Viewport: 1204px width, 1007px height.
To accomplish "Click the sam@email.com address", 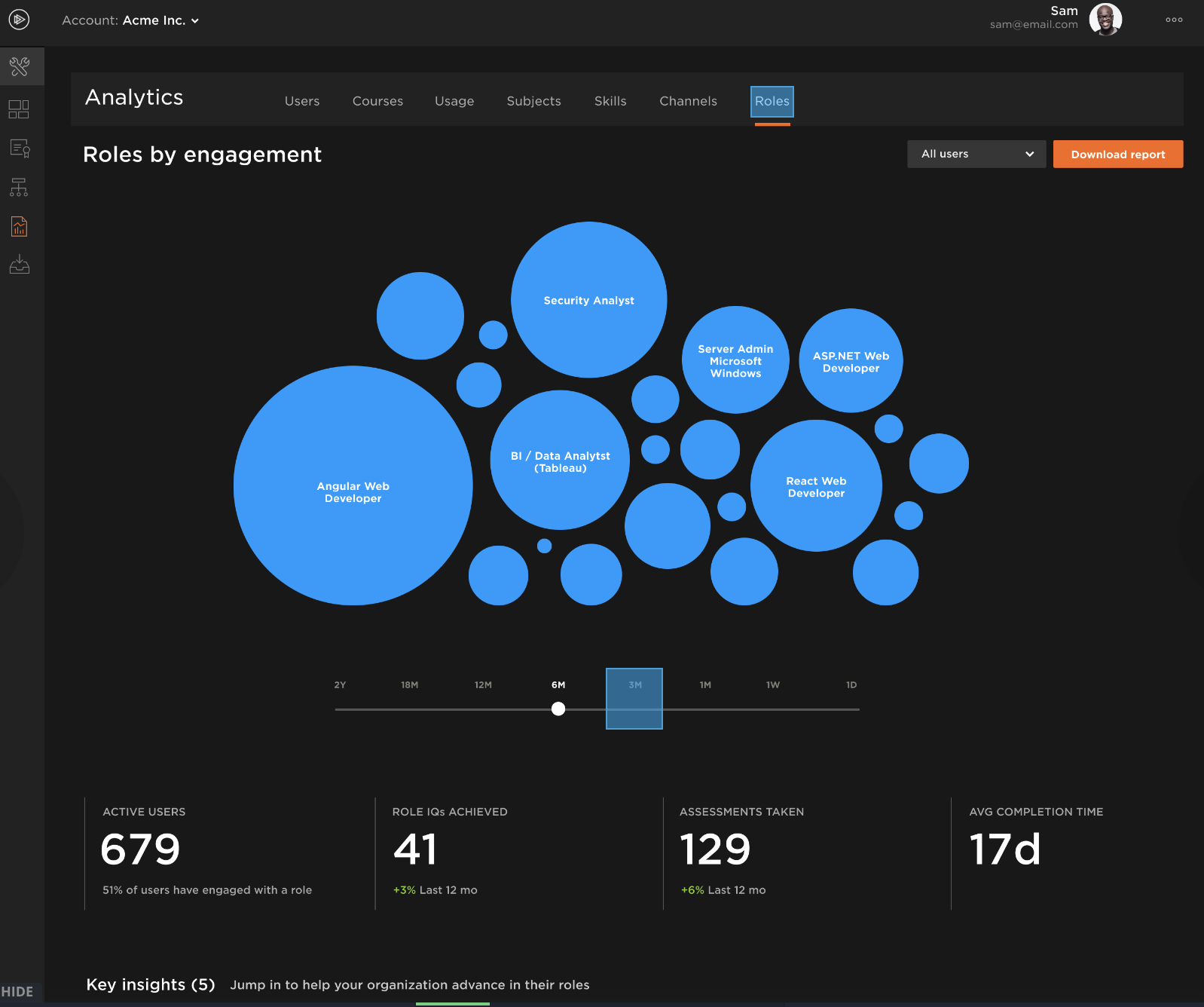I will click(1034, 25).
